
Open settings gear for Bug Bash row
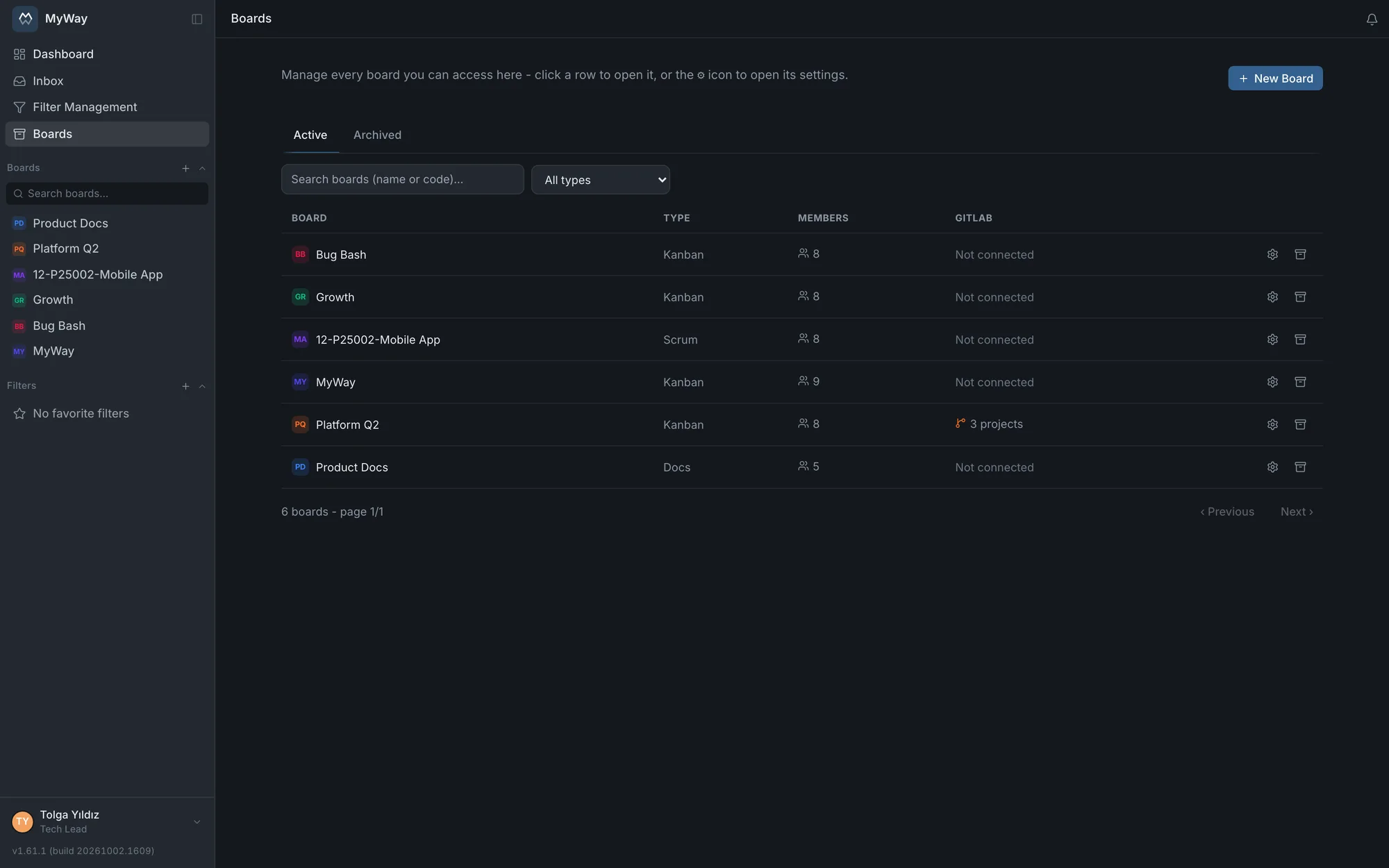click(1272, 254)
